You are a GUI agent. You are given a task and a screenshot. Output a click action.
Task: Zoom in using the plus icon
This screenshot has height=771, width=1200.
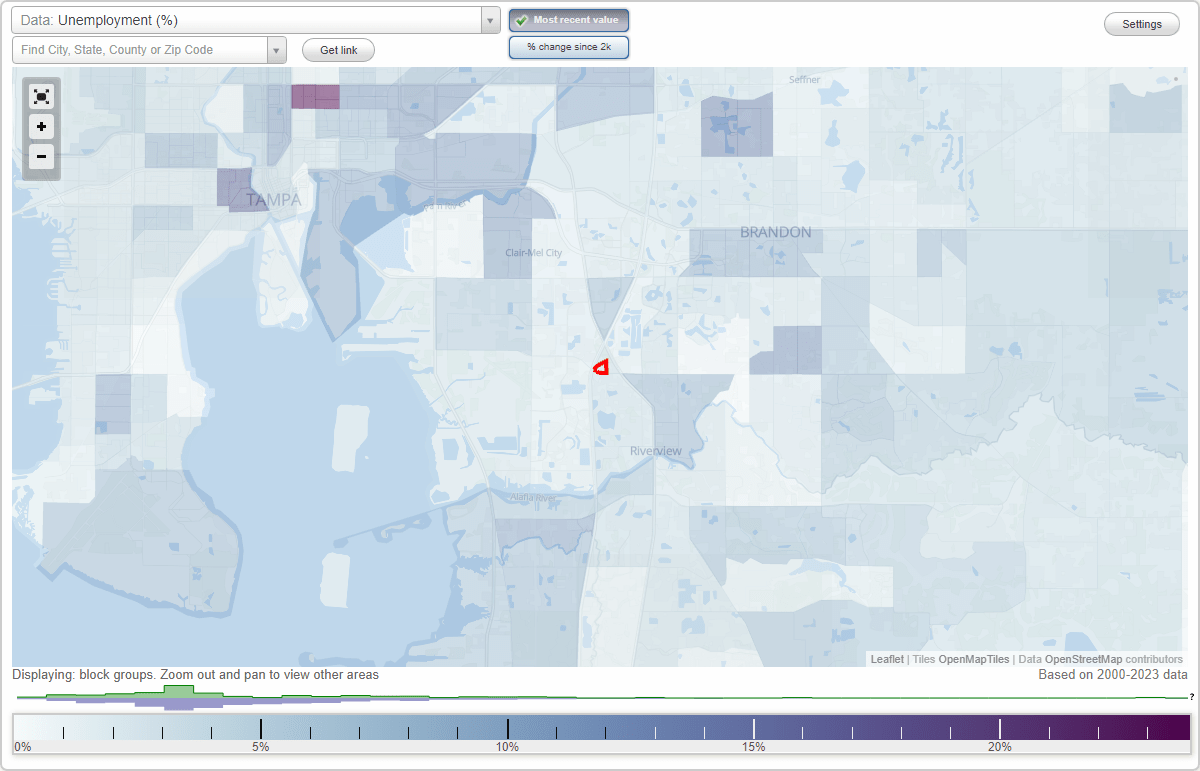click(x=41, y=127)
